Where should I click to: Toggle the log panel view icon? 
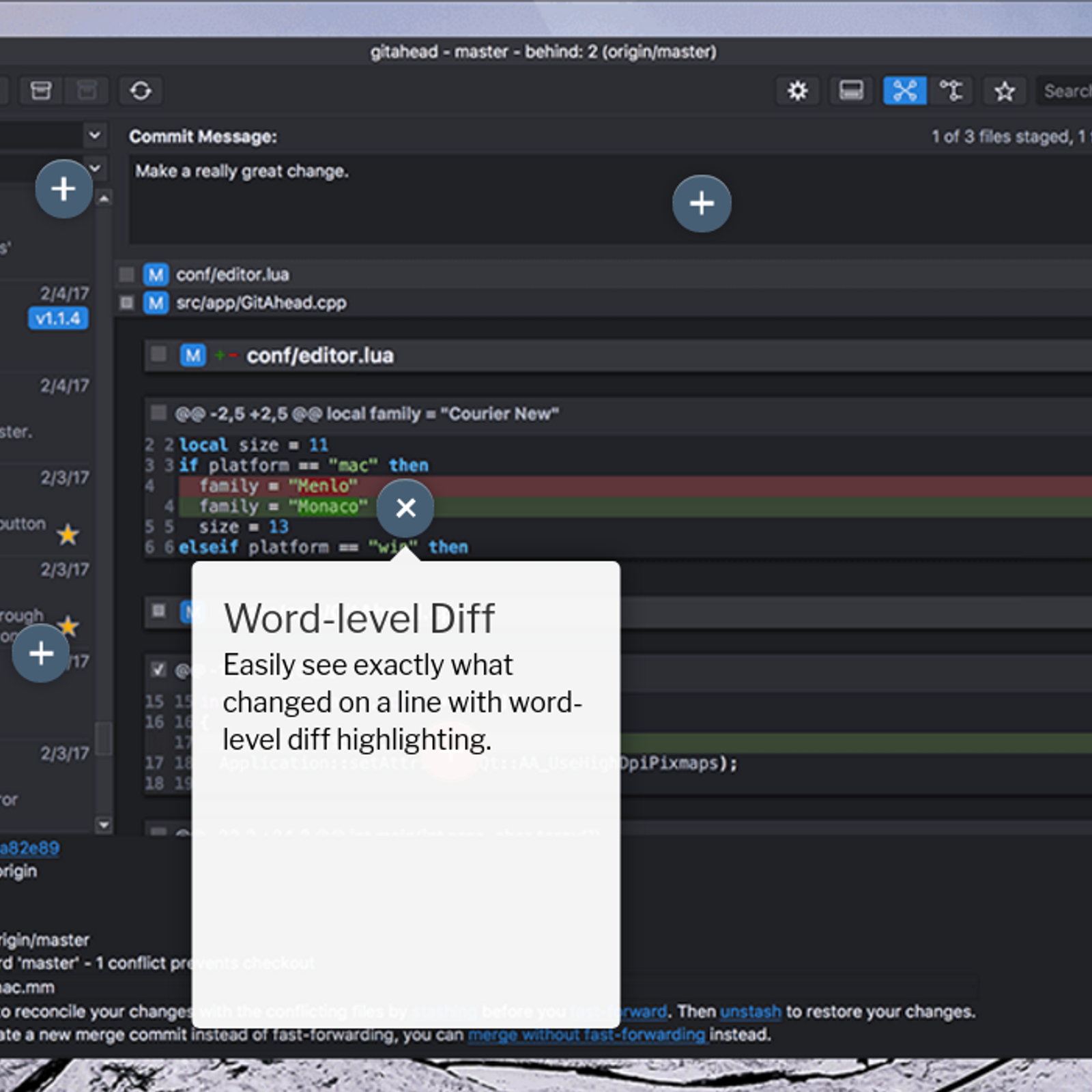coord(851,91)
